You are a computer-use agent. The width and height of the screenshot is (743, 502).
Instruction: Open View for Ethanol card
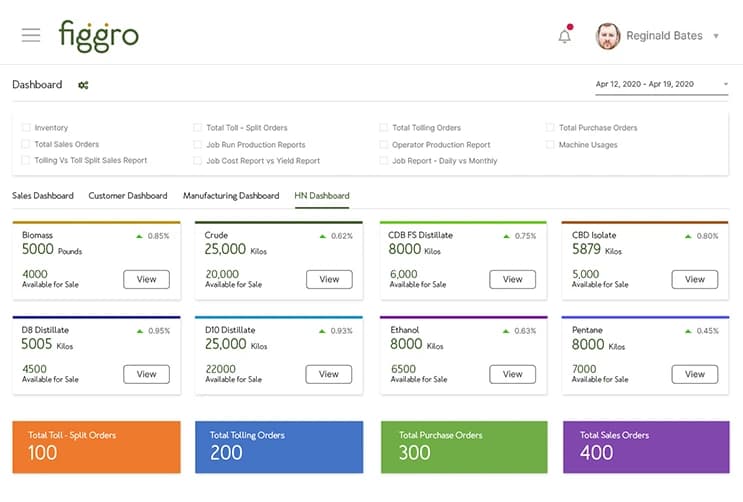(513, 374)
